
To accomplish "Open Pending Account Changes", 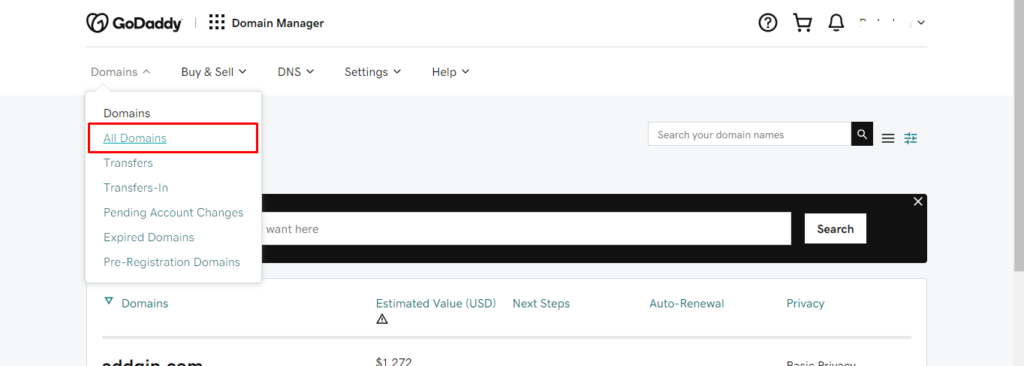I will (173, 212).
